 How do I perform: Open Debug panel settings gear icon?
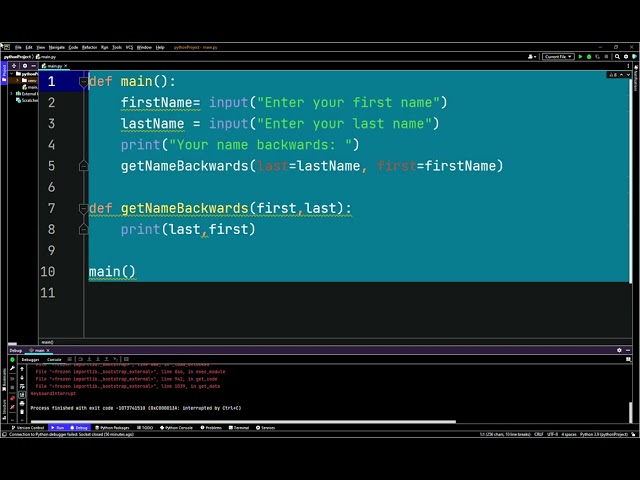tap(619, 350)
